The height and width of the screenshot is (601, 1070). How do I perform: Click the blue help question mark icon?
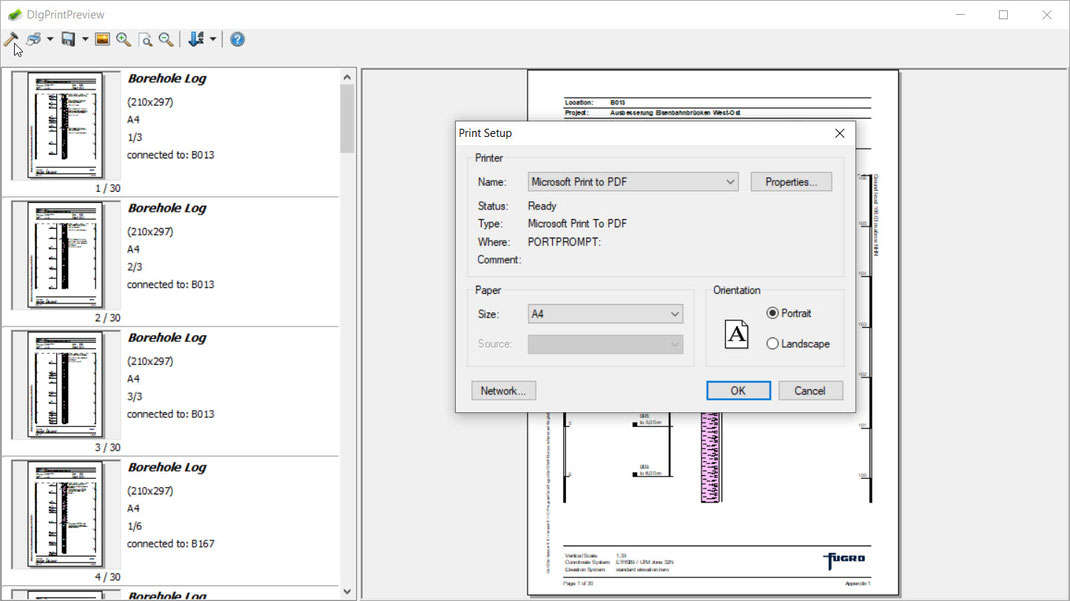tap(237, 40)
